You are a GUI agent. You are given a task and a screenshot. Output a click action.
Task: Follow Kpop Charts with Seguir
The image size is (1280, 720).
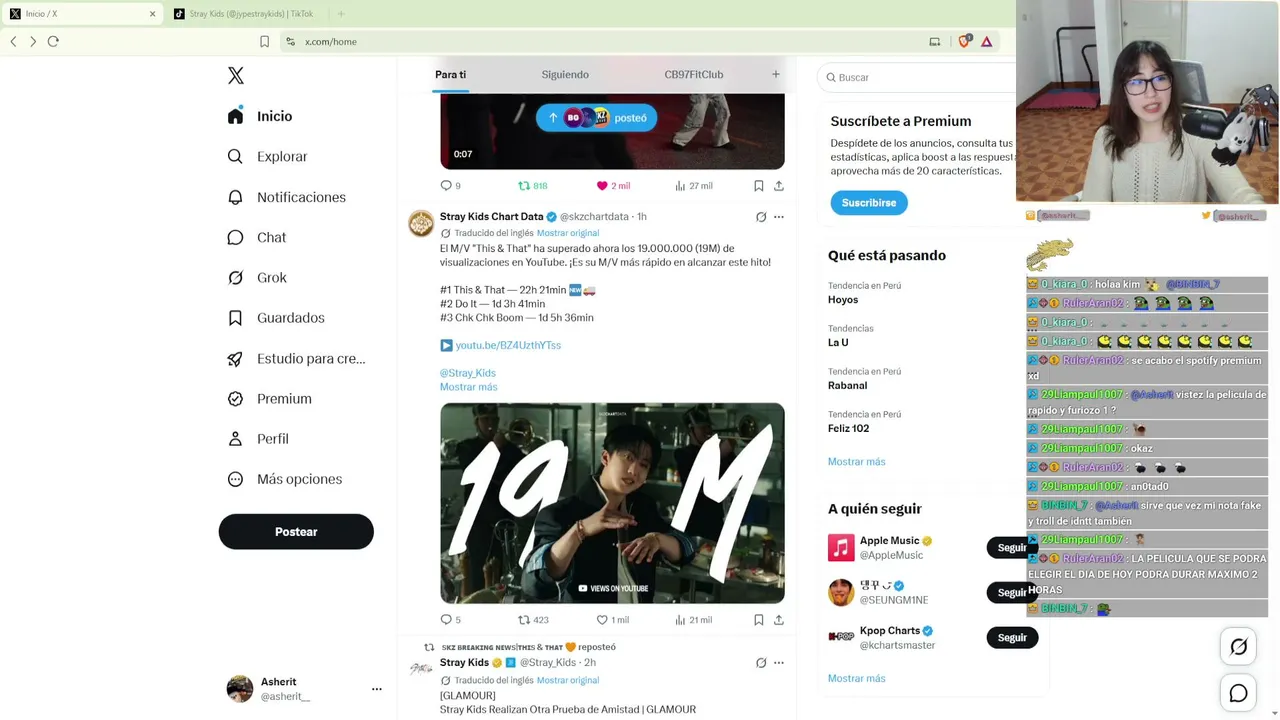pyautogui.click(x=1012, y=638)
